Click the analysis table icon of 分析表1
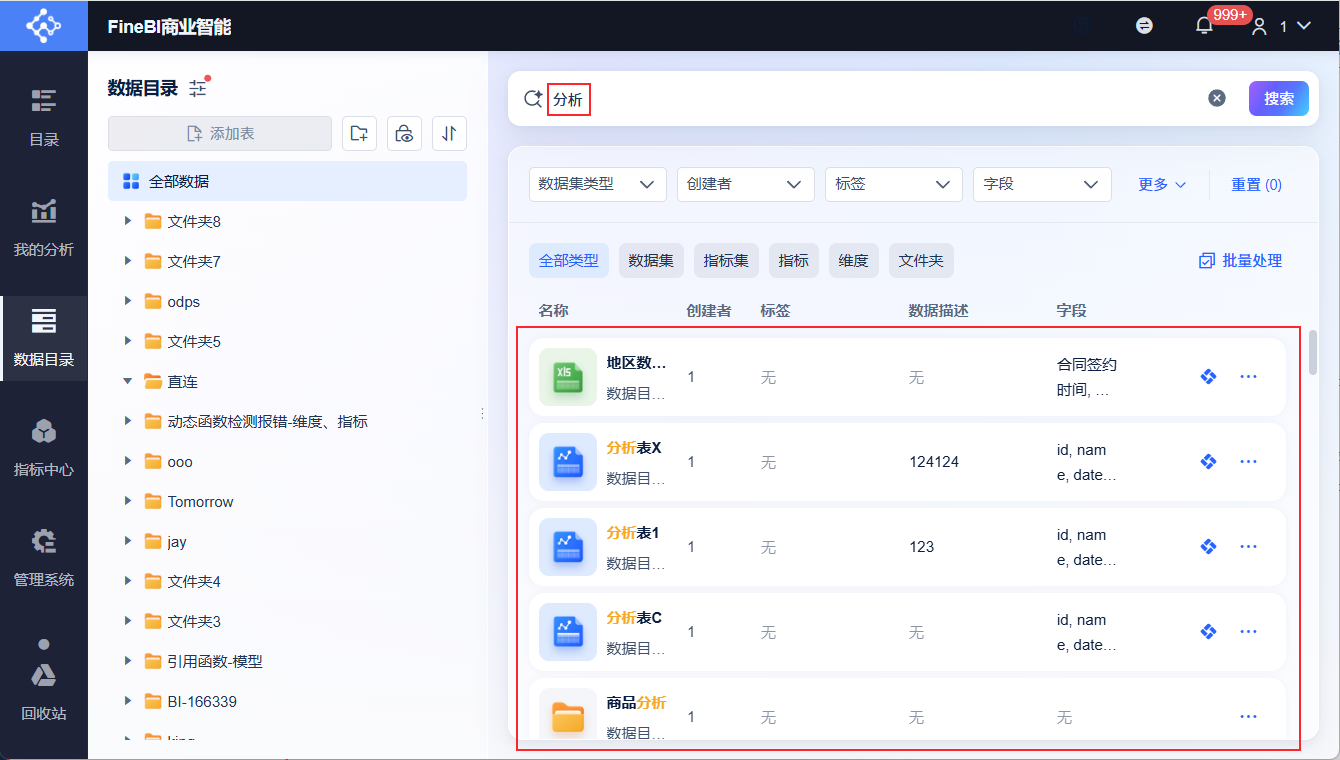Image resolution: width=1340 pixels, height=760 pixels. [x=568, y=547]
